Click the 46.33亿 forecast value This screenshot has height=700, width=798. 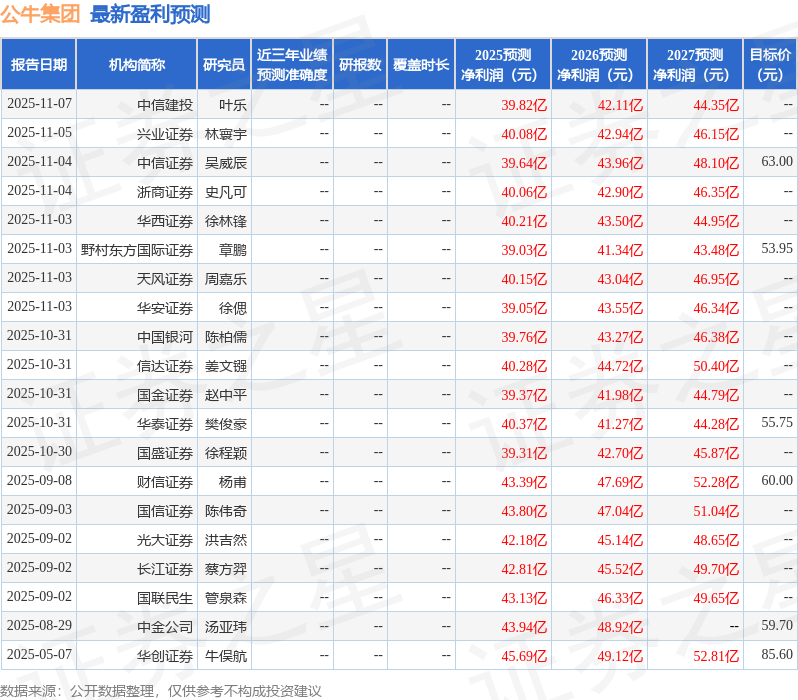pos(620,598)
